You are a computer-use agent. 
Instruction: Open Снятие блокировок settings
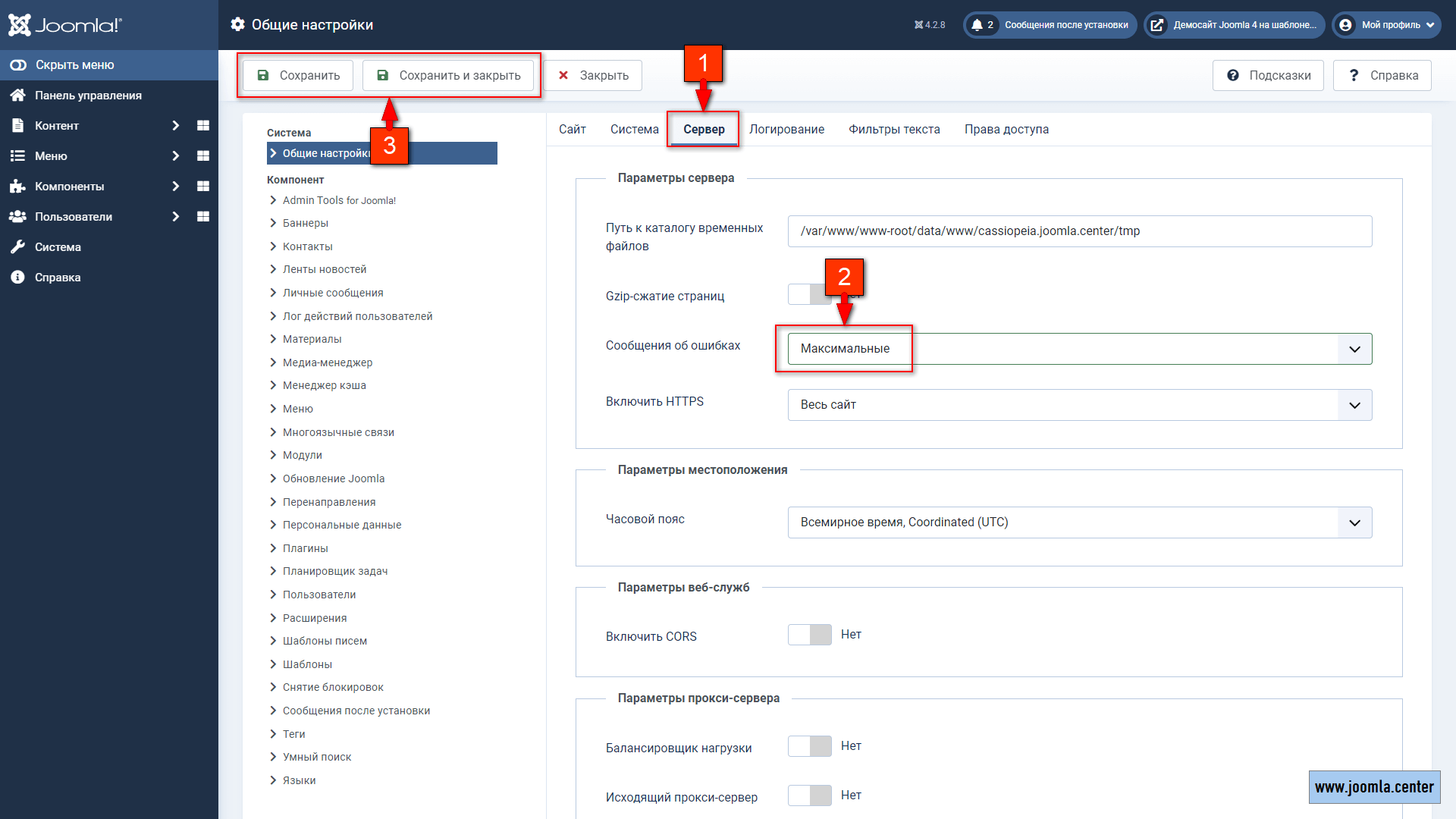click(x=333, y=687)
